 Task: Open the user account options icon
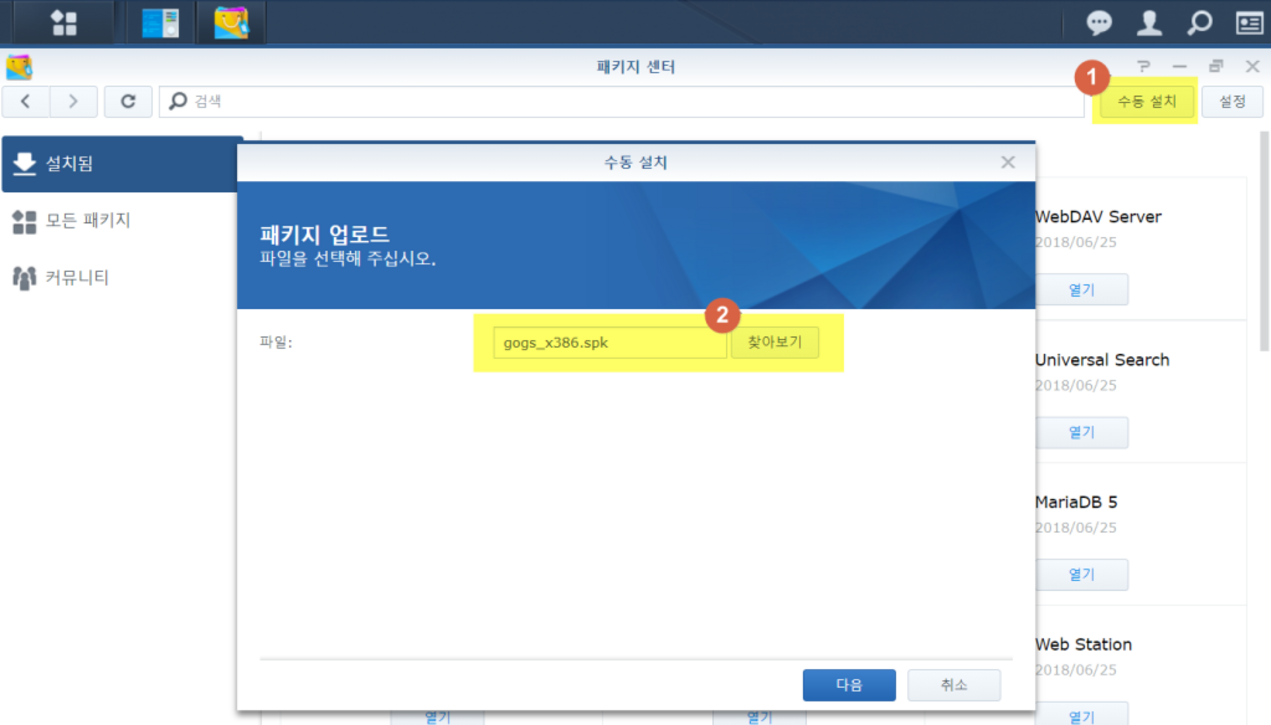[1149, 23]
